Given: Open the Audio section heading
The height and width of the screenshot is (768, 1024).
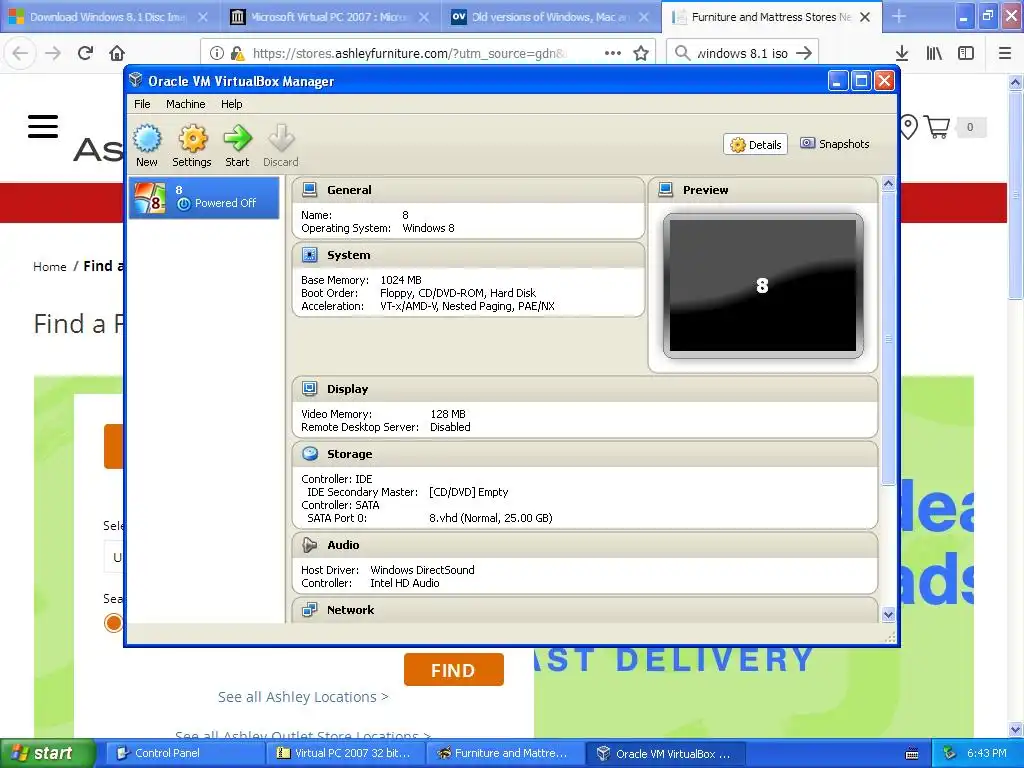Looking at the screenshot, I should click(343, 545).
